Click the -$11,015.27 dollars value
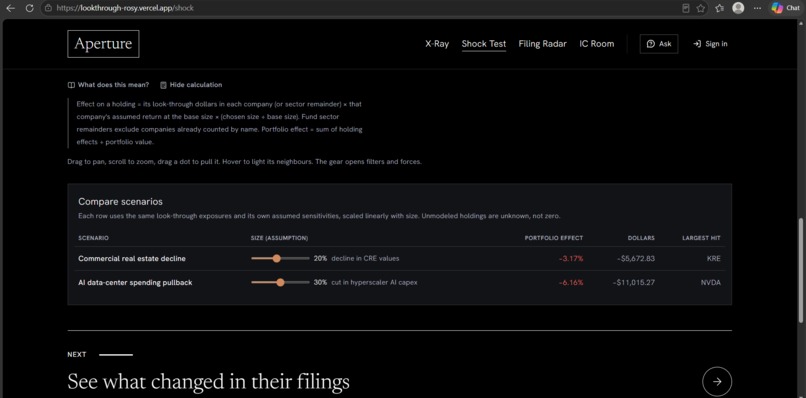 [x=634, y=282]
